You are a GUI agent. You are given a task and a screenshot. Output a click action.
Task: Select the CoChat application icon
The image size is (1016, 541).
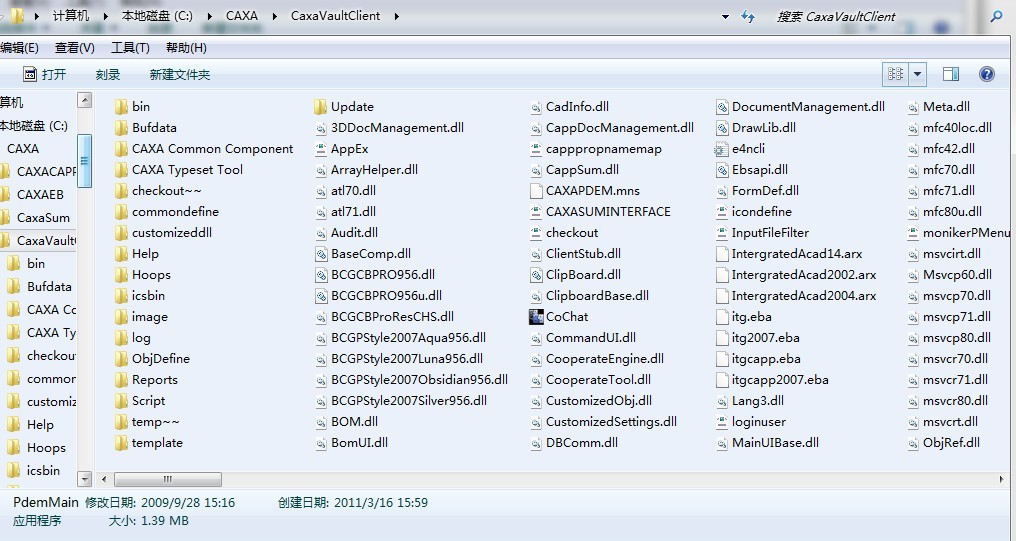click(536, 317)
